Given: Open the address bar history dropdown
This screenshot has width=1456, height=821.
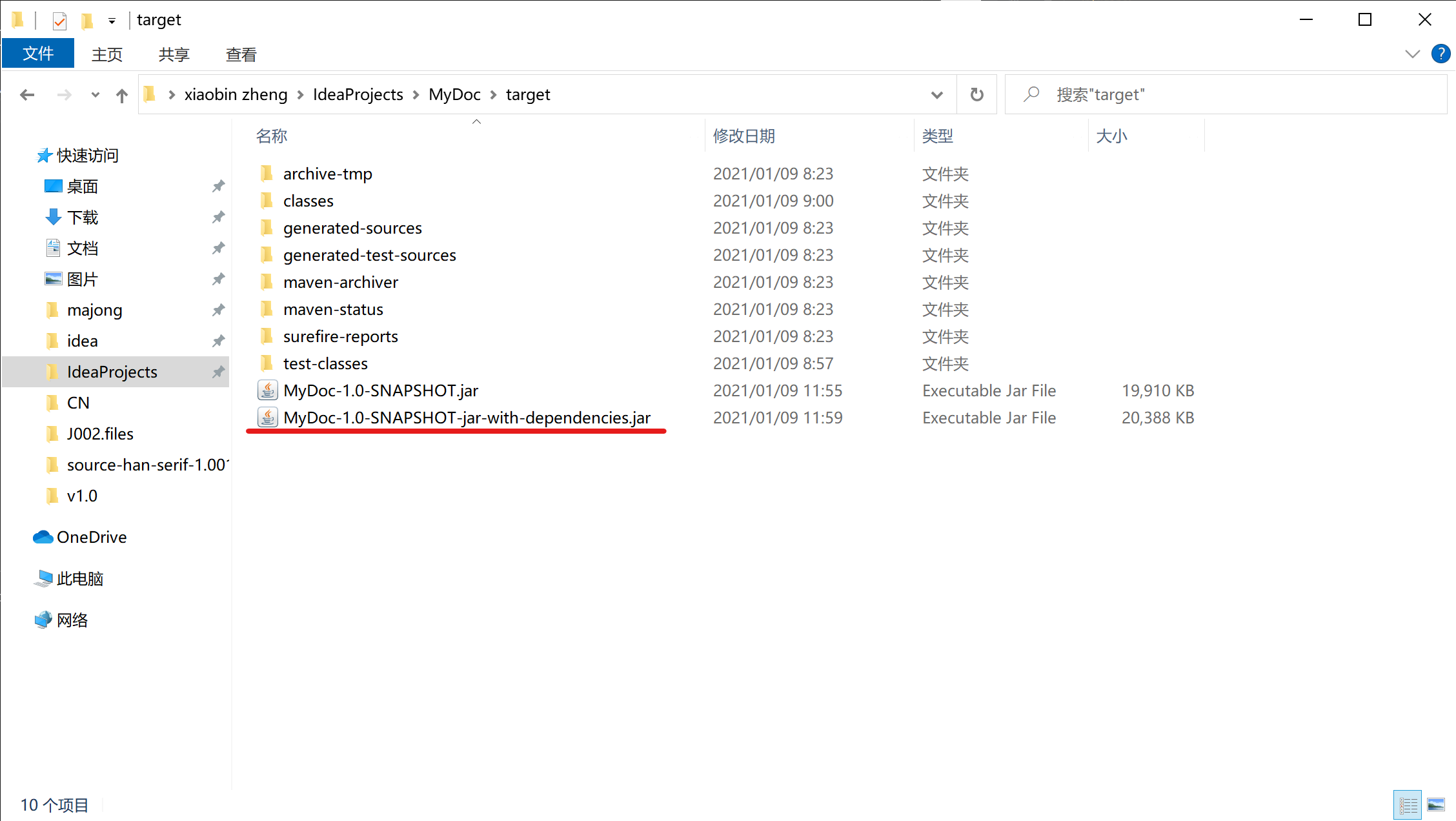Looking at the screenshot, I should tap(936, 95).
